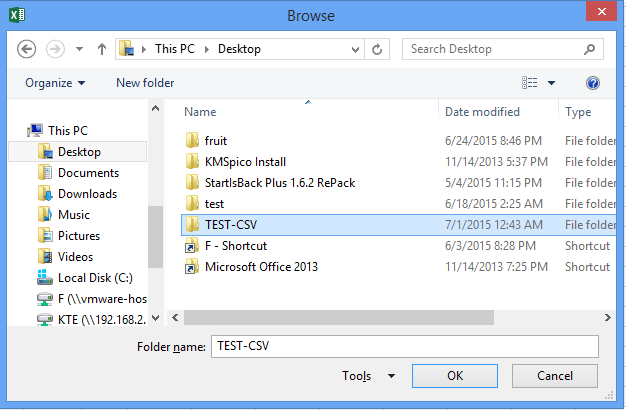
Task: Sort by the Date modified column header
Action: (482, 112)
